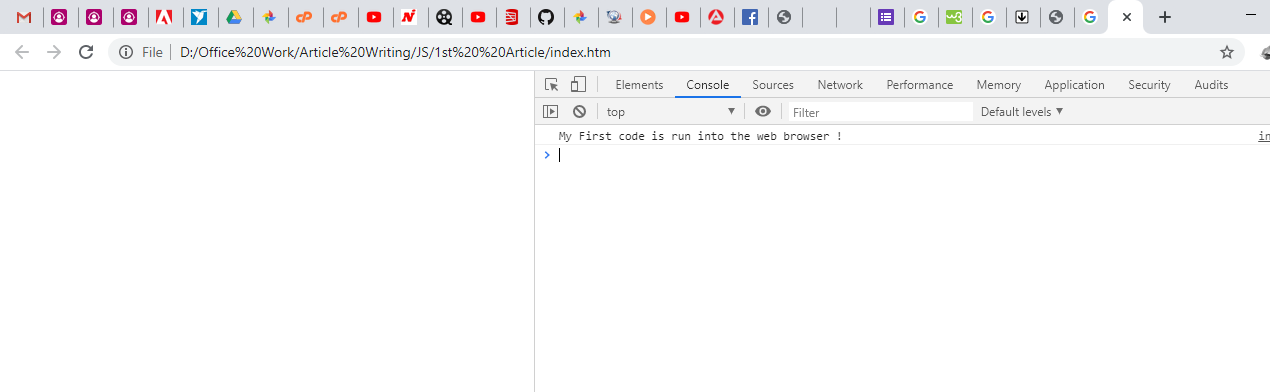Reload the current page
This screenshot has width=1270, height=392.
coord(86,52)
